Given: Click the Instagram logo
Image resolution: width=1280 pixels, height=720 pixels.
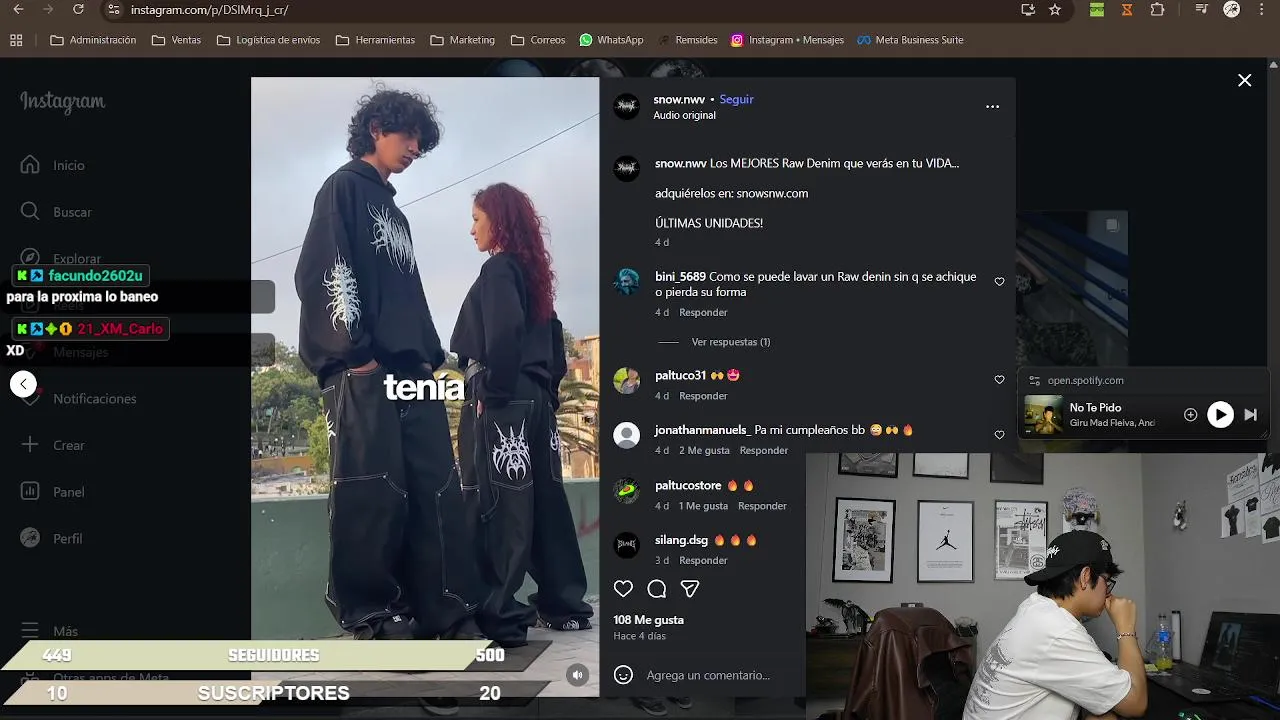Looking at the screenshot, I should (62, 102).
